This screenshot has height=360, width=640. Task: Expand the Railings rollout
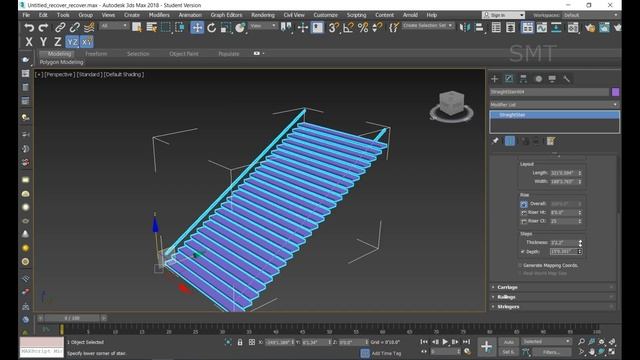tap(553, 297)
